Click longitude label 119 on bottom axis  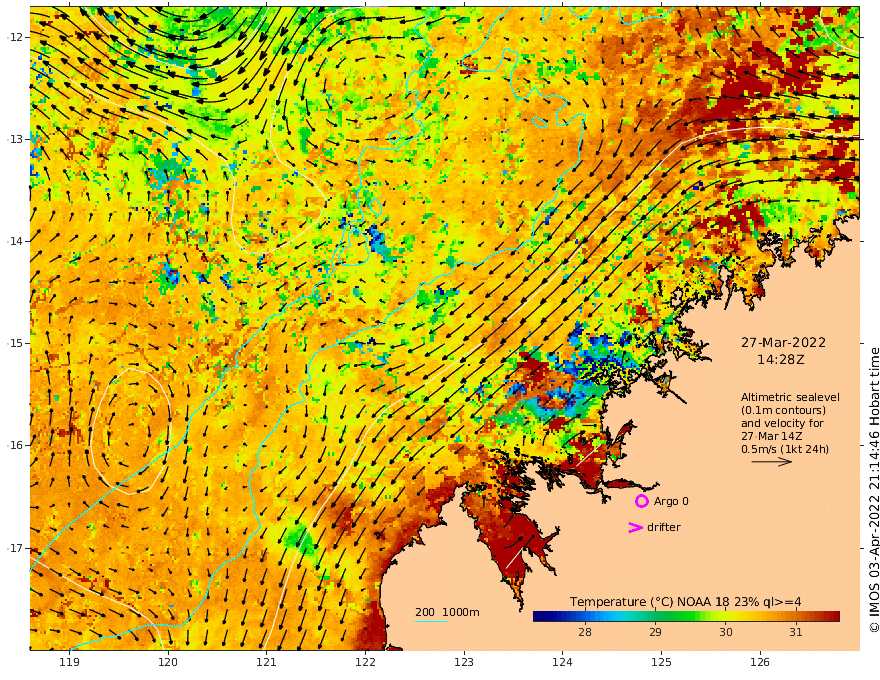(x=69, y=662)
